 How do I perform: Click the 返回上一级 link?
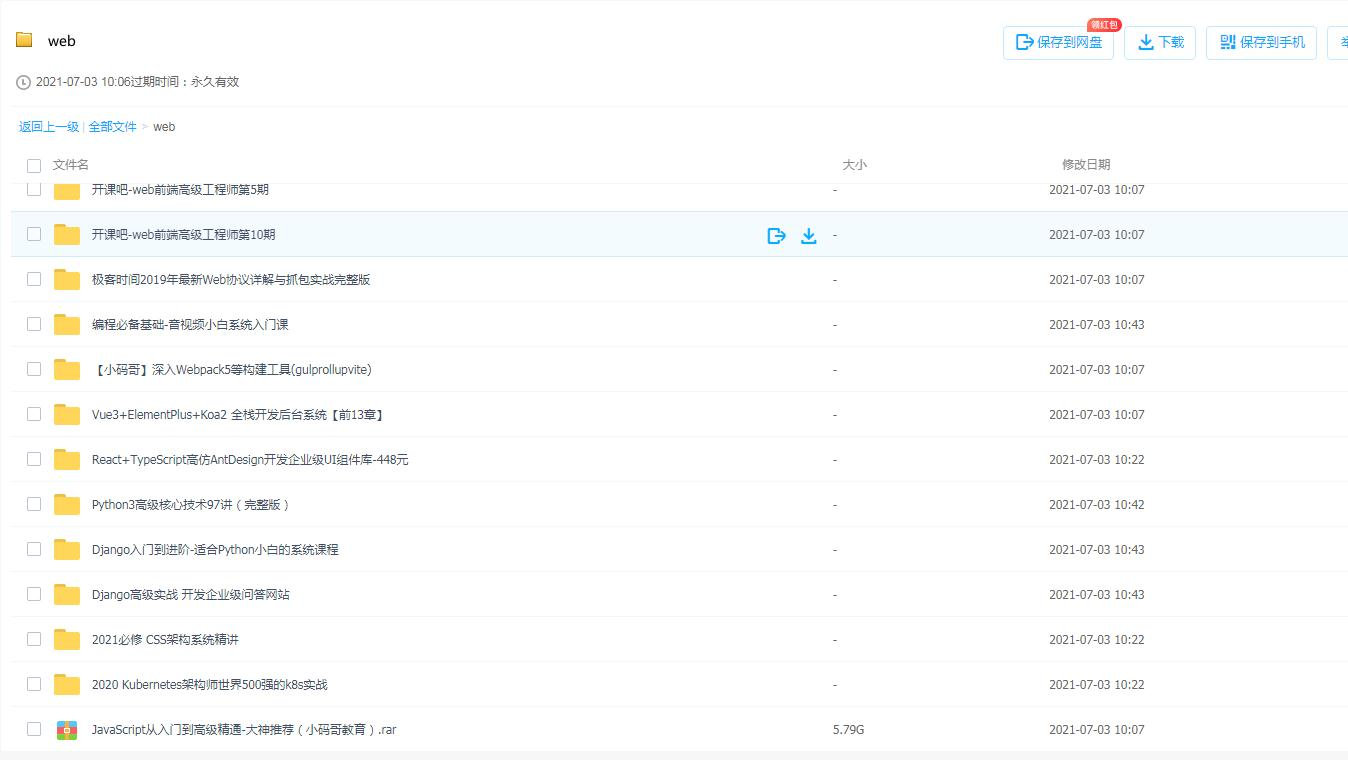pos(49,127)
